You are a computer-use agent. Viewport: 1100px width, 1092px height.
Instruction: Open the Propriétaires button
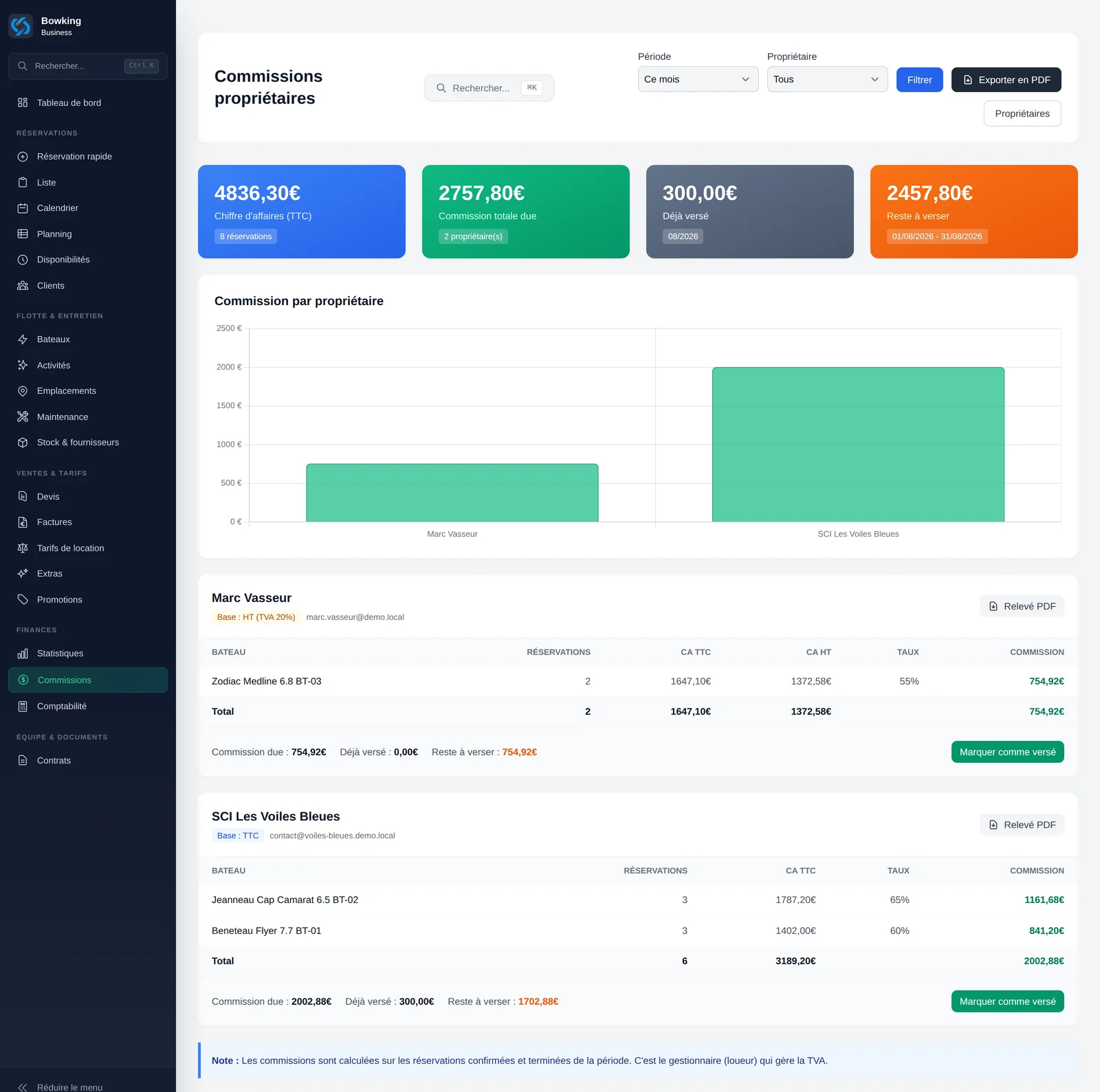point(1022,113)
